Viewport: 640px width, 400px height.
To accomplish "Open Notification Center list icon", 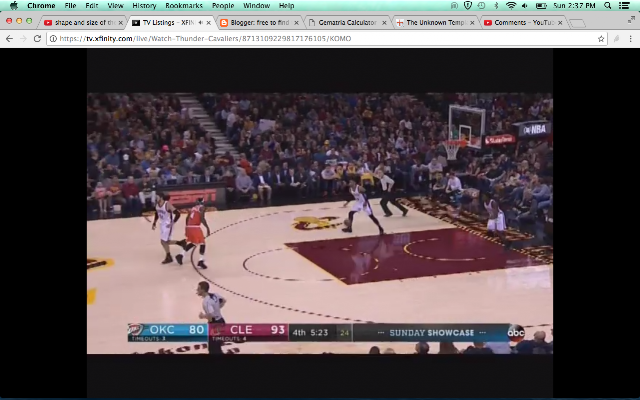I will pyautogui.click(x=624, y=5).
